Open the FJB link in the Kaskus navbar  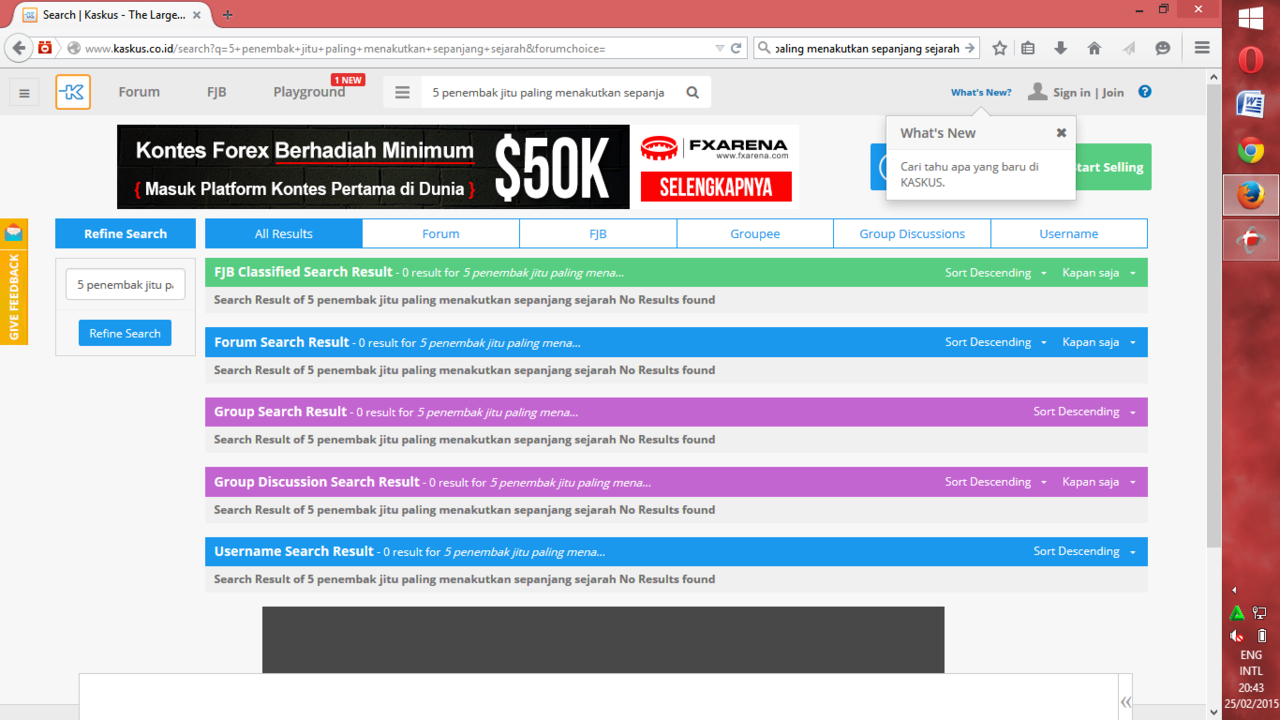tap(217, 92)
